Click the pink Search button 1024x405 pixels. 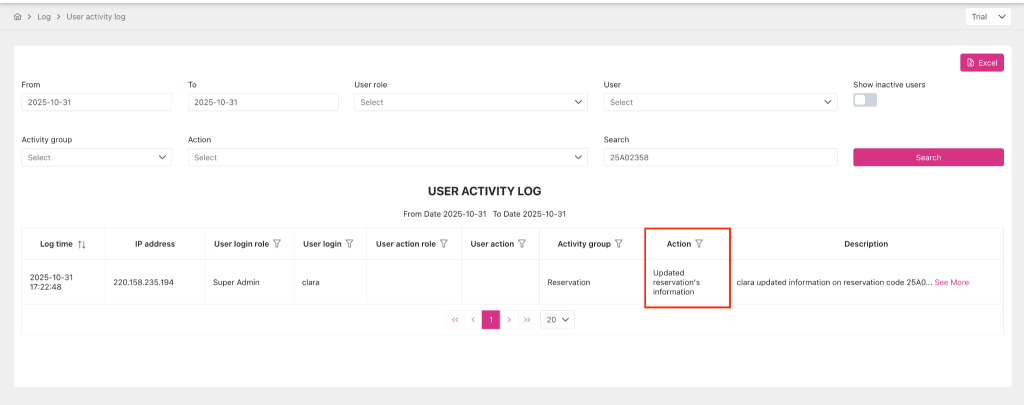coord(928,157)
